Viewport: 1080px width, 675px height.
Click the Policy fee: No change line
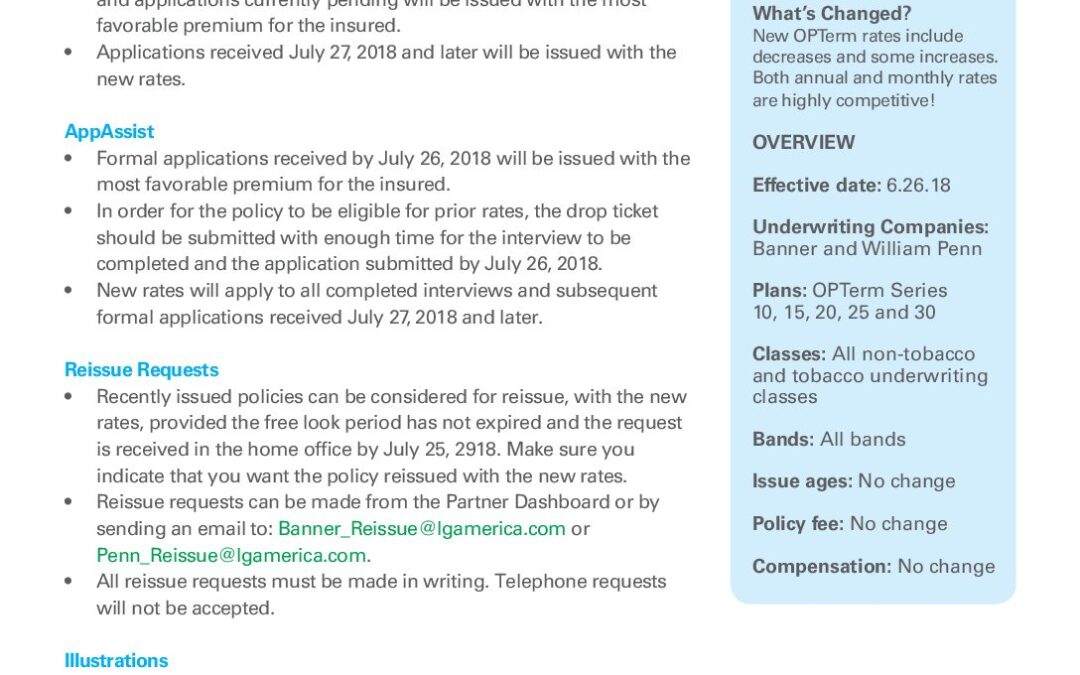click(849, 524)
